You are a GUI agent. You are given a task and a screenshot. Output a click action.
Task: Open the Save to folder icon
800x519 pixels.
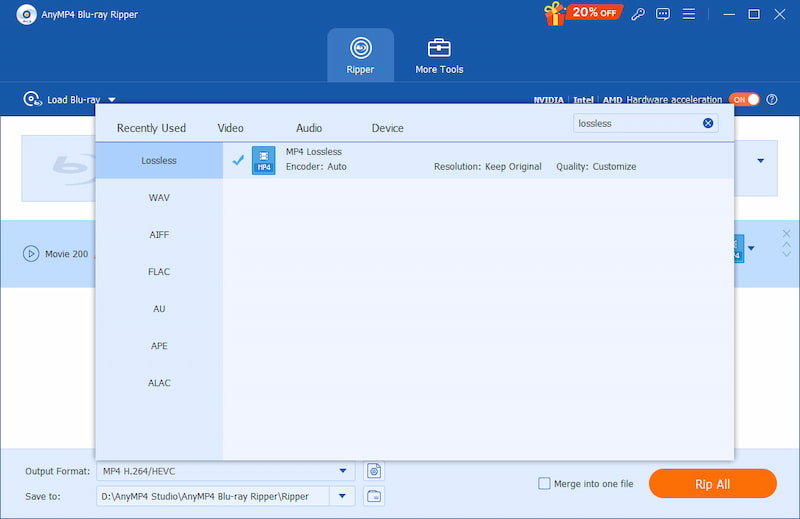click(374, 496)
